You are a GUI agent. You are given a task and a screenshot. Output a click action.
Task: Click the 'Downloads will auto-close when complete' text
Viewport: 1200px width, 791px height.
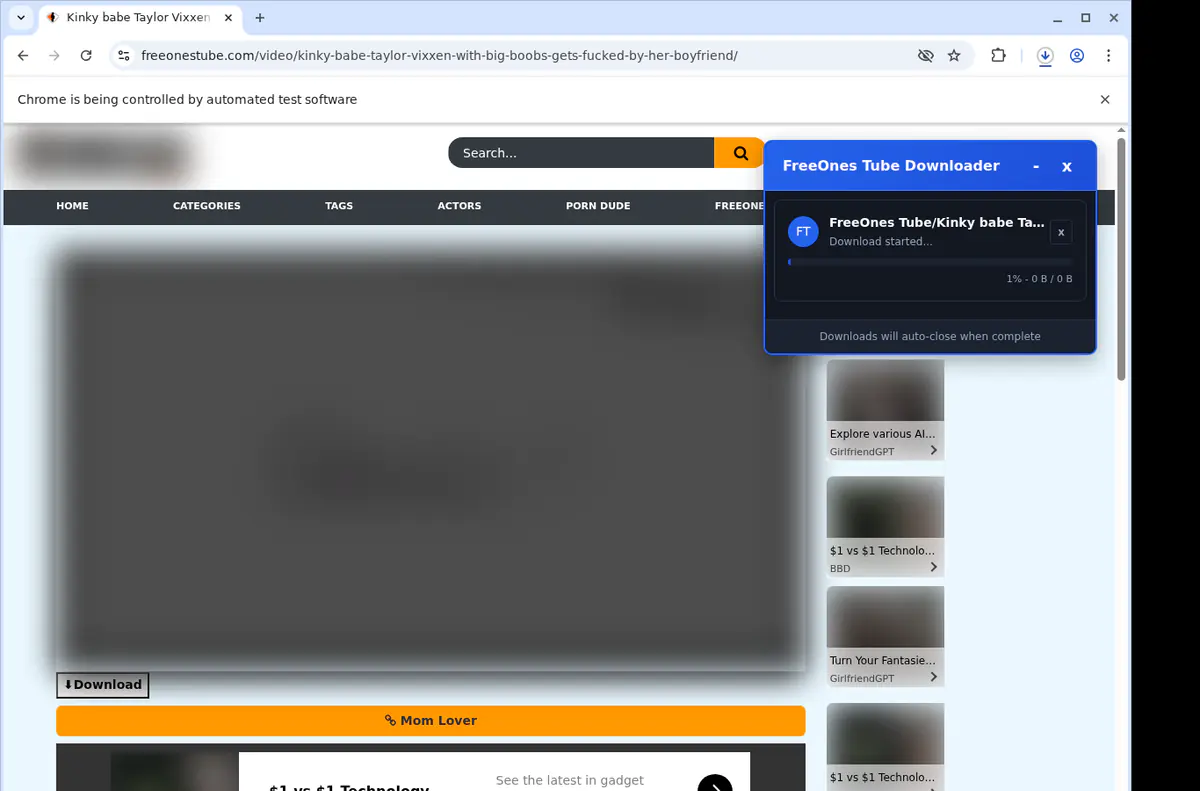[930, 336]
